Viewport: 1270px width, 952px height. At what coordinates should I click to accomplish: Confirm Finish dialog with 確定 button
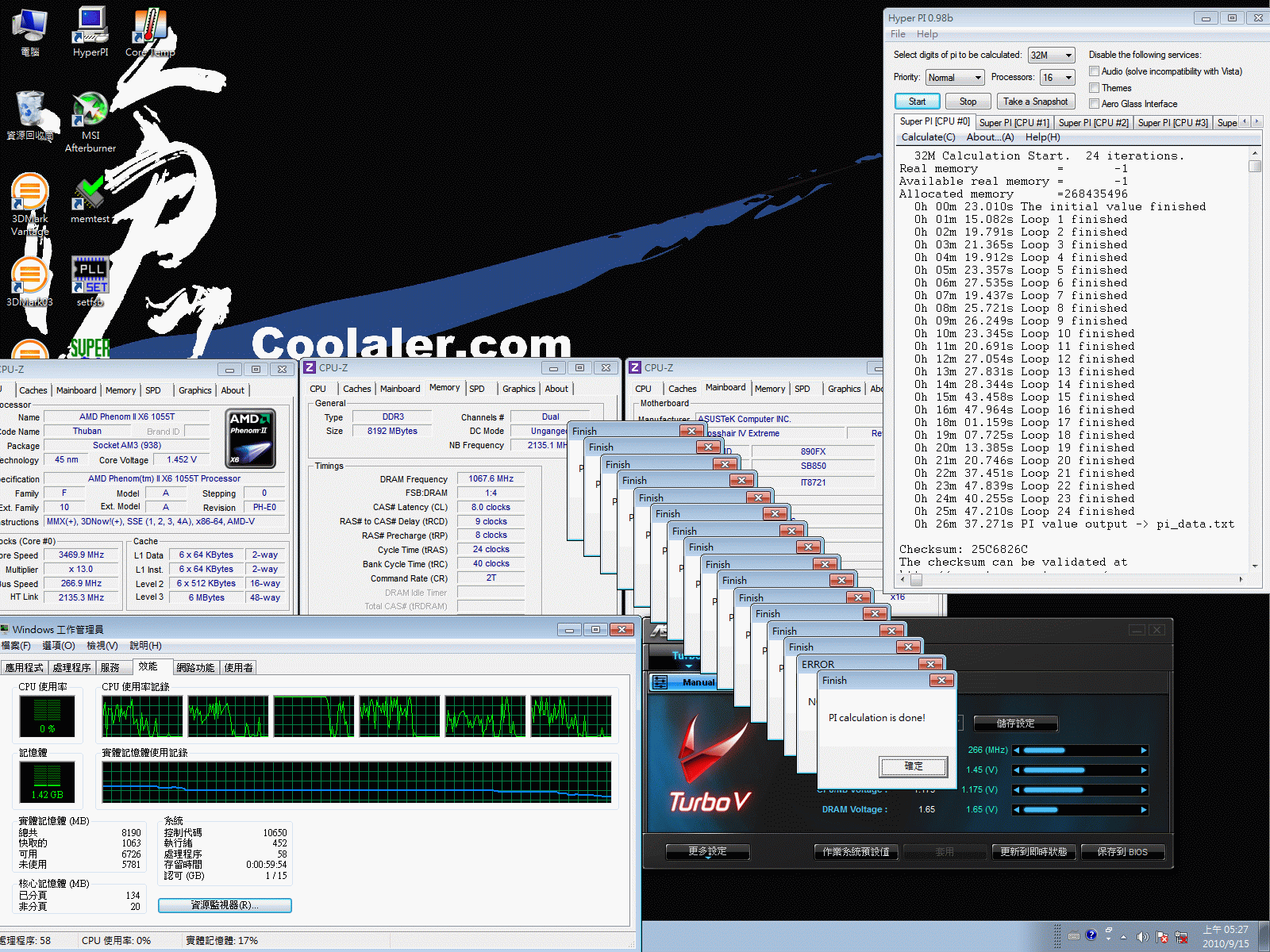914,766
